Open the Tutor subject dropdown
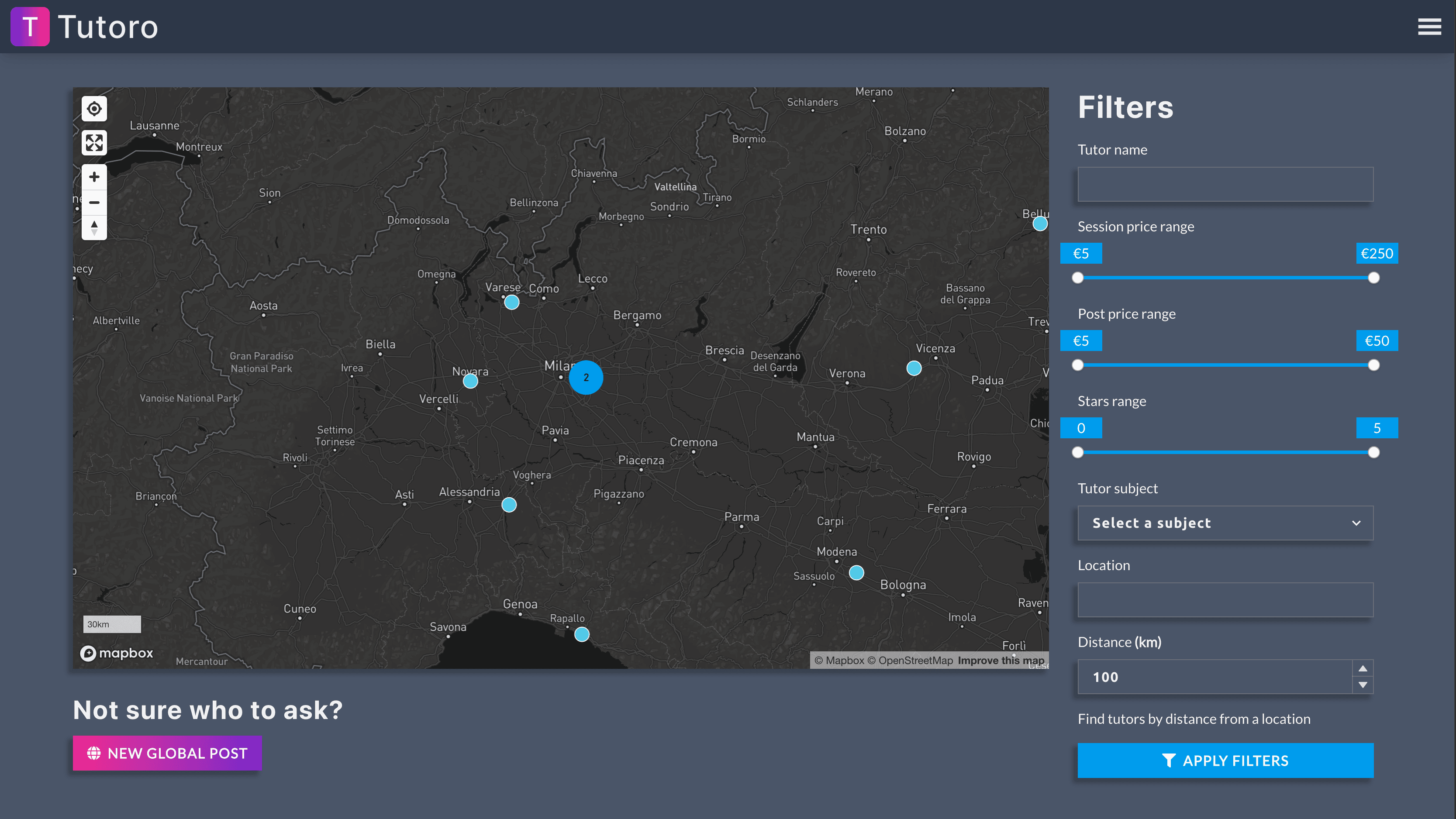 tap(1225, 523)
